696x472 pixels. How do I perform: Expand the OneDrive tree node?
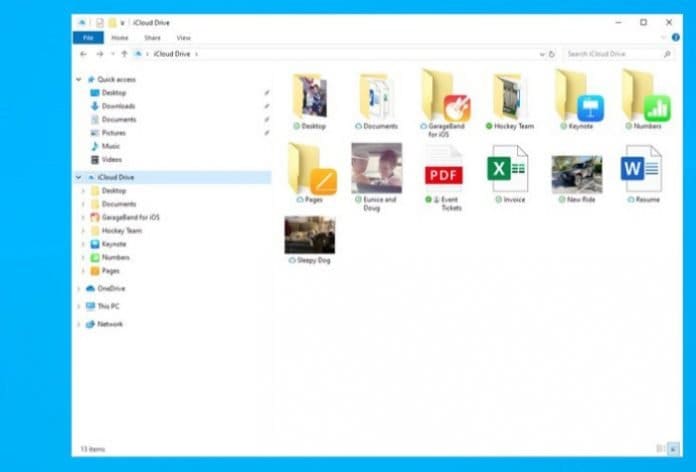[79, 288]
